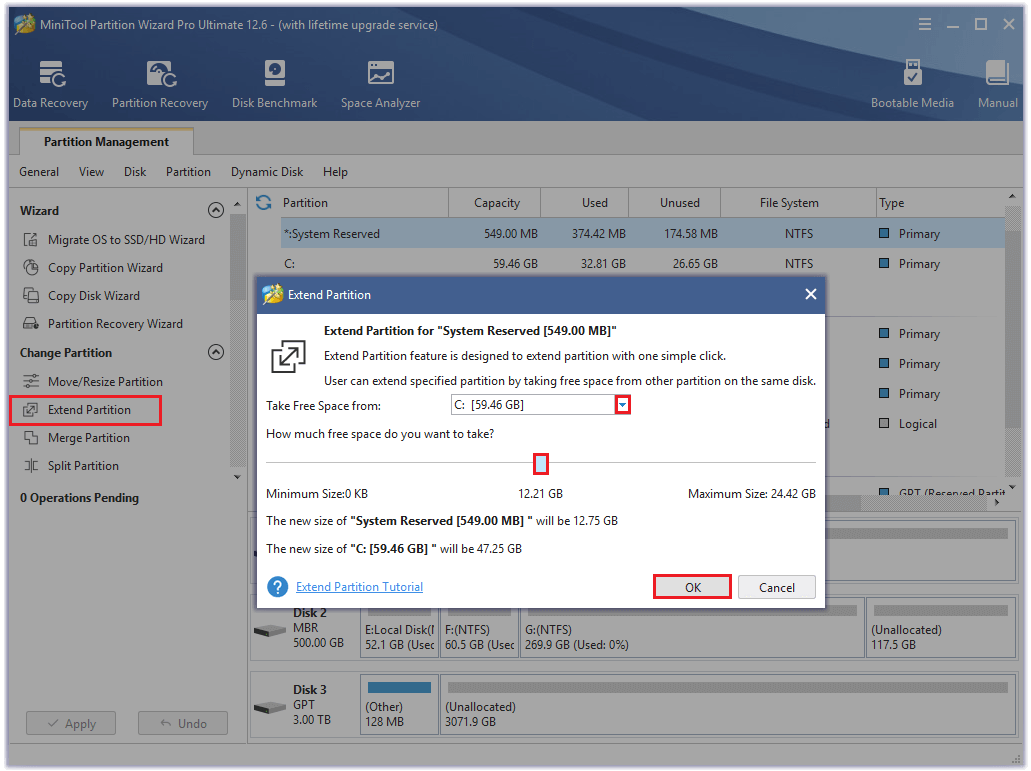Click the help question mark icon in dialog
The height and width of the screenshot is (771, 1031).
(x=277, y=586)
